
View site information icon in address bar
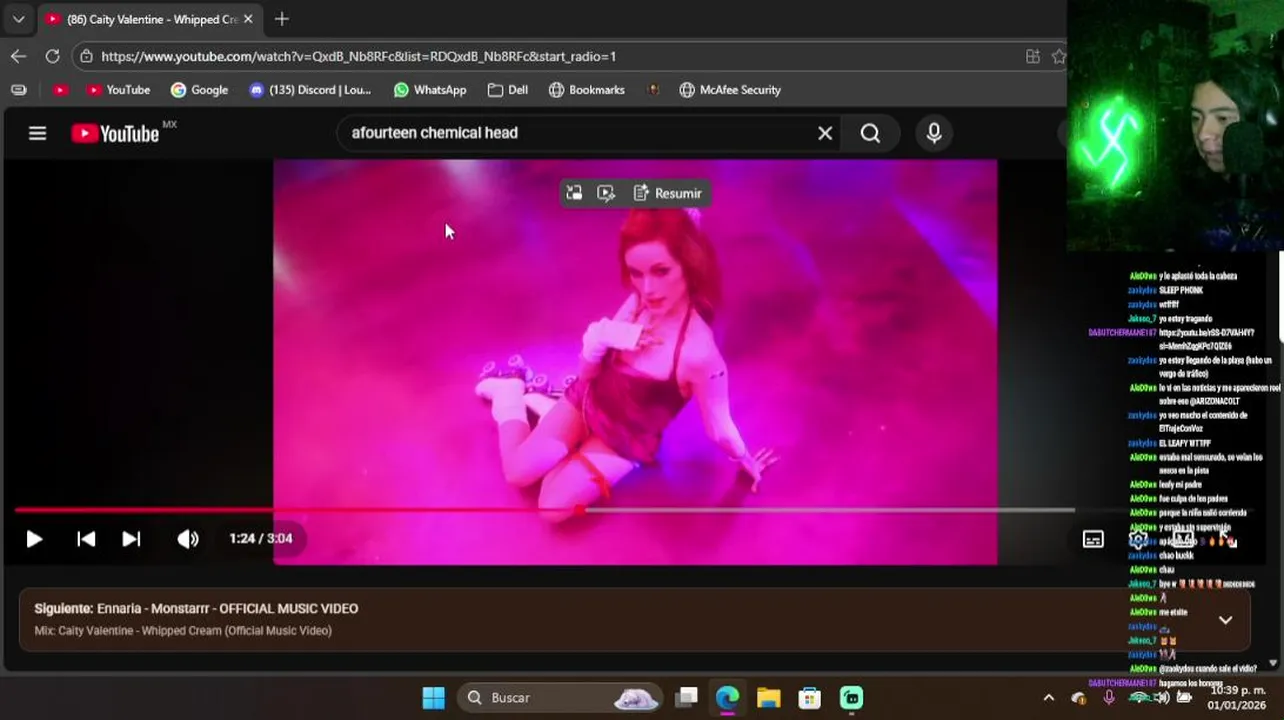[x=87, y=57]
